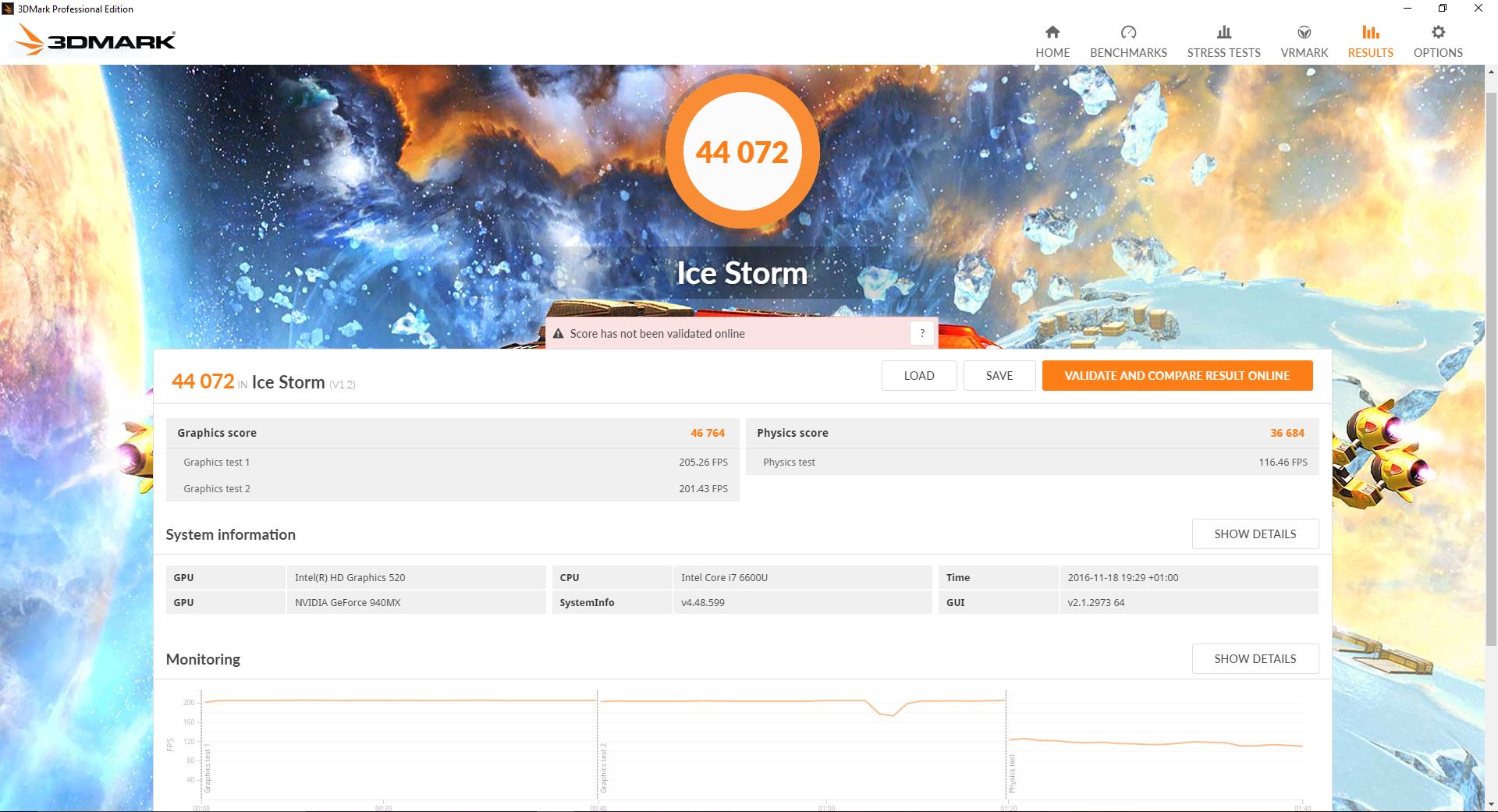The image size is (1498, 812).
Task: Click the SystemInfo version v4.48.599
Action: 703,603
